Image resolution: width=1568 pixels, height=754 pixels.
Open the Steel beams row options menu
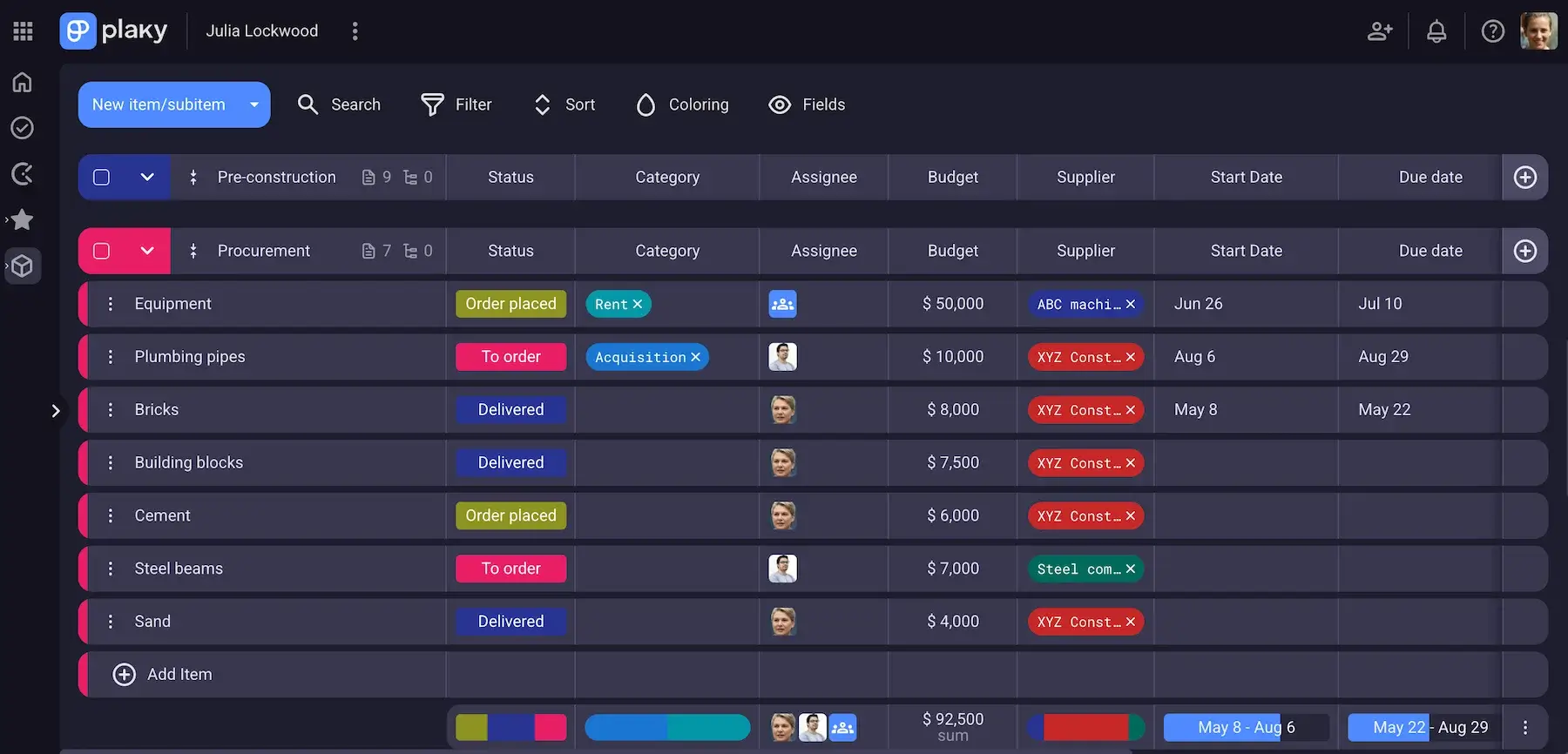(111, 569)
